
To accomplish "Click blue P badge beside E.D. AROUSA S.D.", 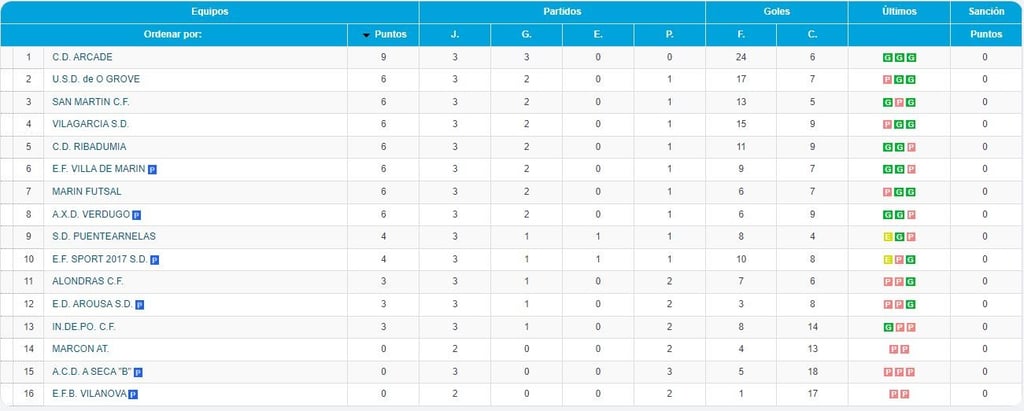I will click(x=140, y=304).
